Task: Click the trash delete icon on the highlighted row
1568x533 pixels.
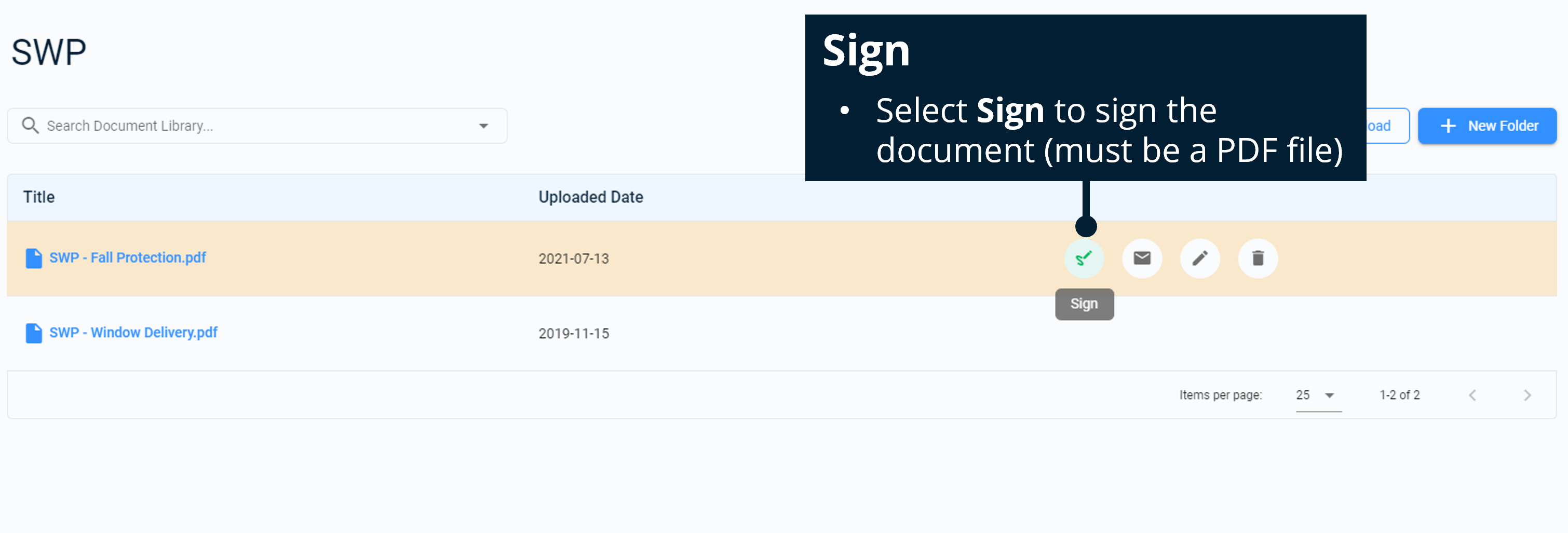Action: [x=1258, y=258]
